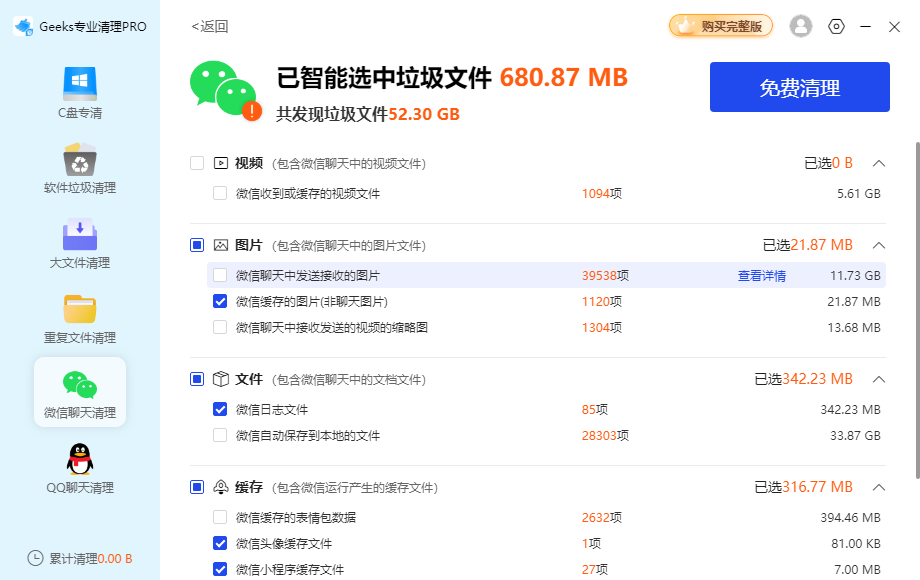Click the 缓存 cache category icon
The image size is (920, 580).
221,487
